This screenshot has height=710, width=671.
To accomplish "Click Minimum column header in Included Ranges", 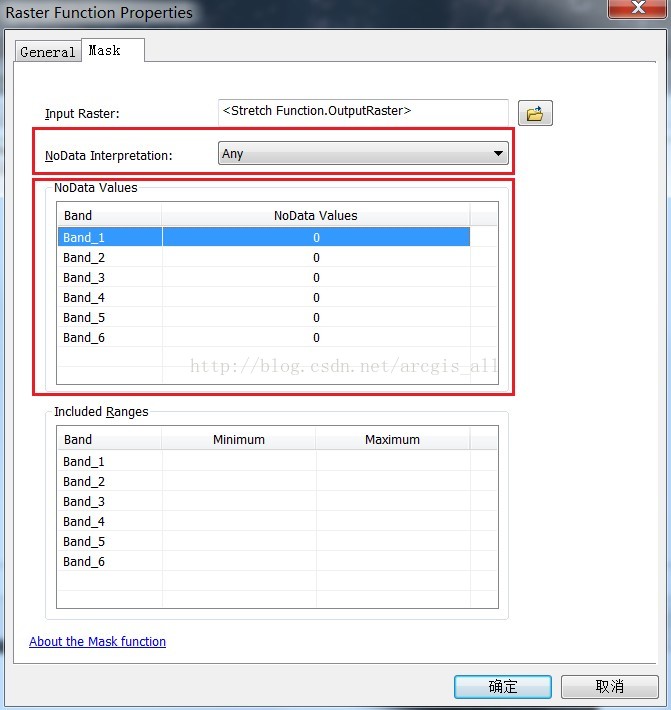I will [239, 439].
